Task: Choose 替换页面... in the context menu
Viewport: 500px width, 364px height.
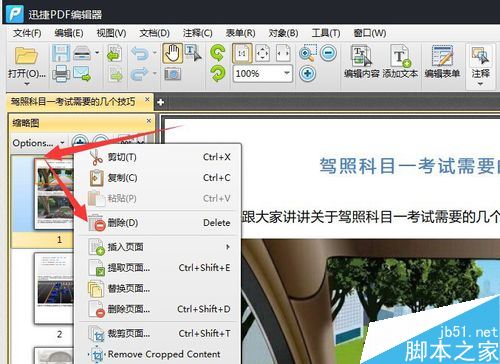Action: click(159, 288)
